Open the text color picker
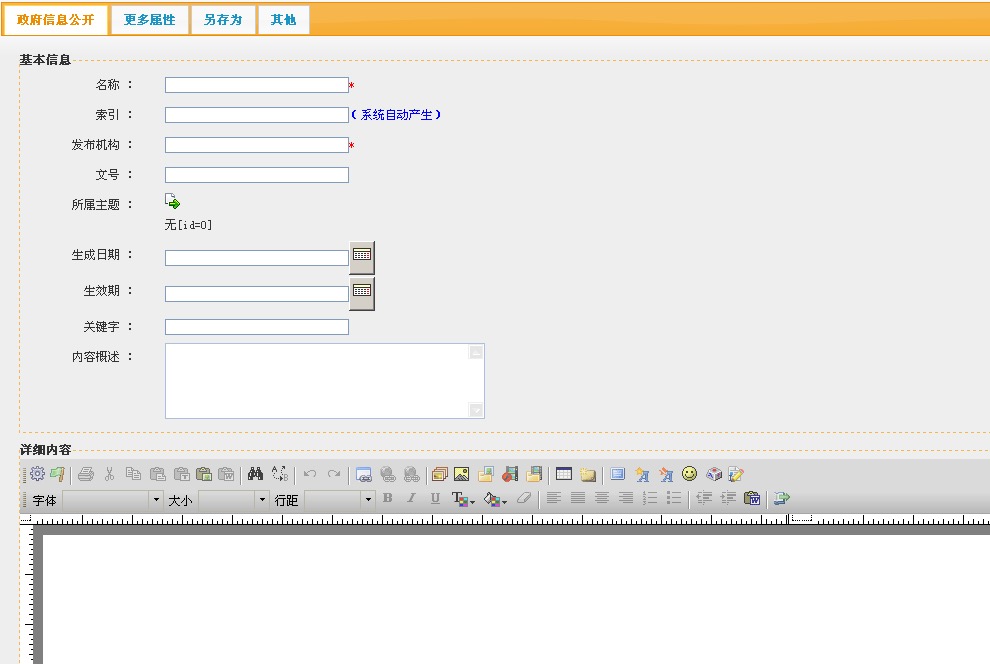Image resolution: width=990 pixels, height=664 pixels. [x=463, y=499]
